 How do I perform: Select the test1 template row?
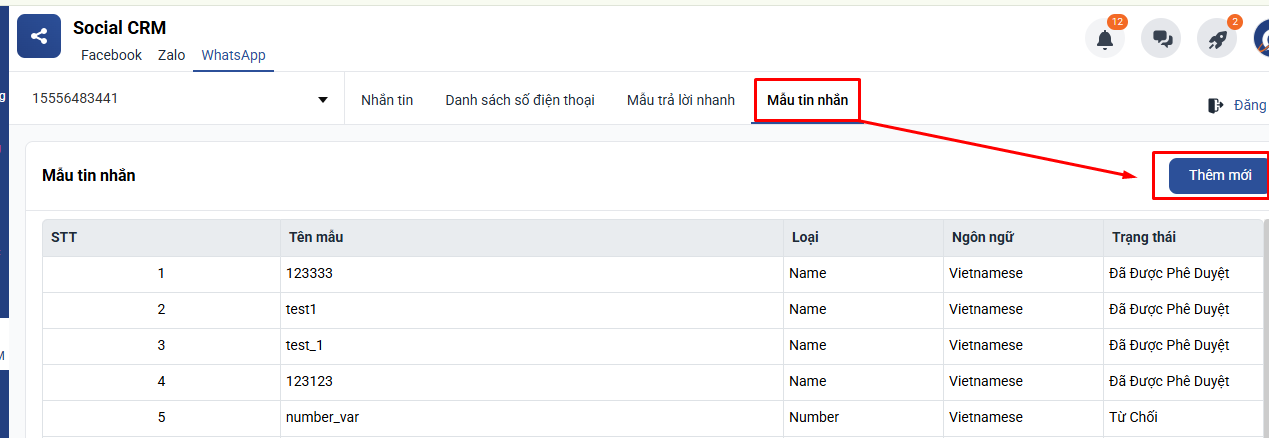pos(301,309)
